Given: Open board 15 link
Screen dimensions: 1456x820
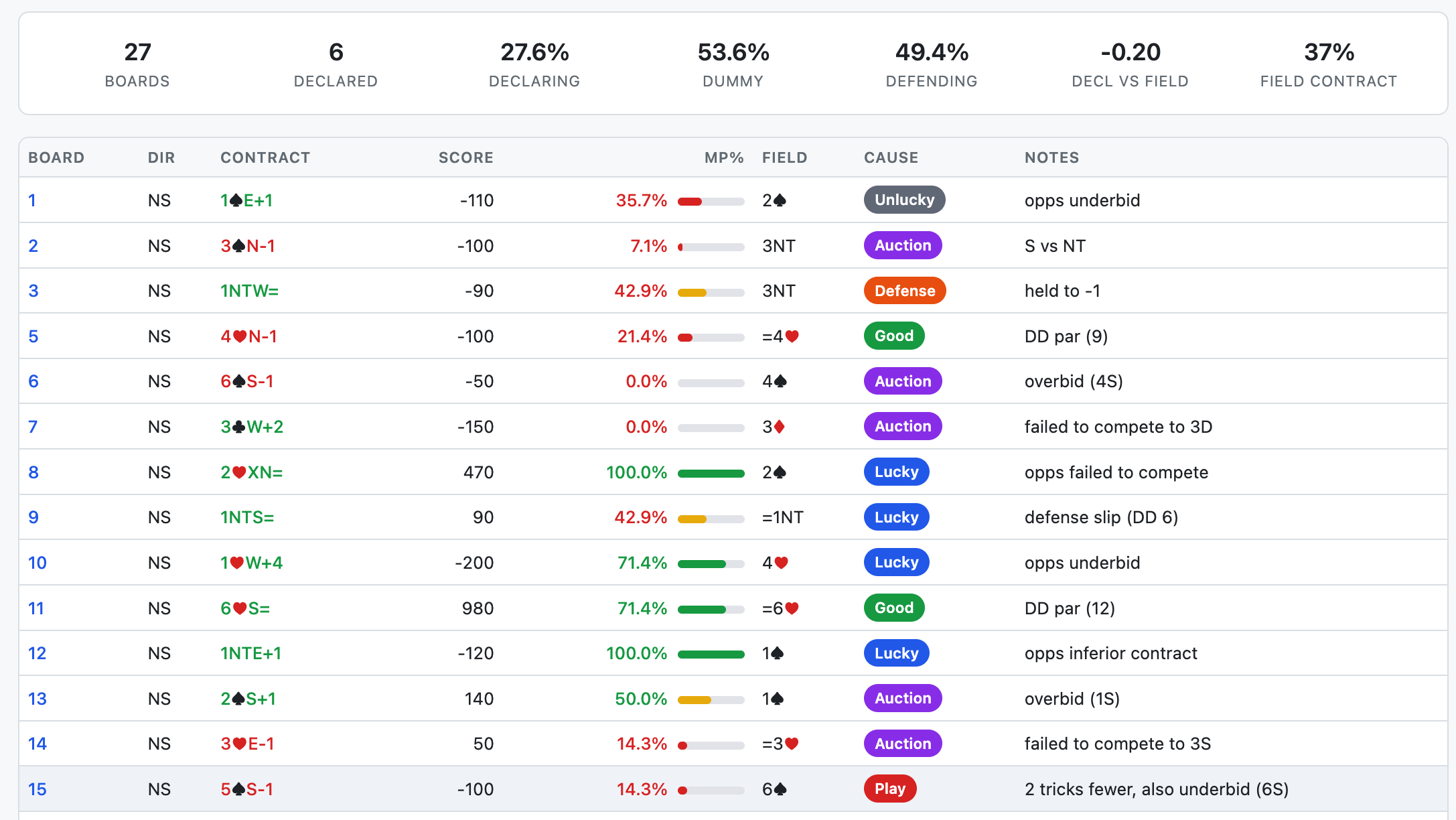Looking at the screenshot, I should click(x=38, y=789).
